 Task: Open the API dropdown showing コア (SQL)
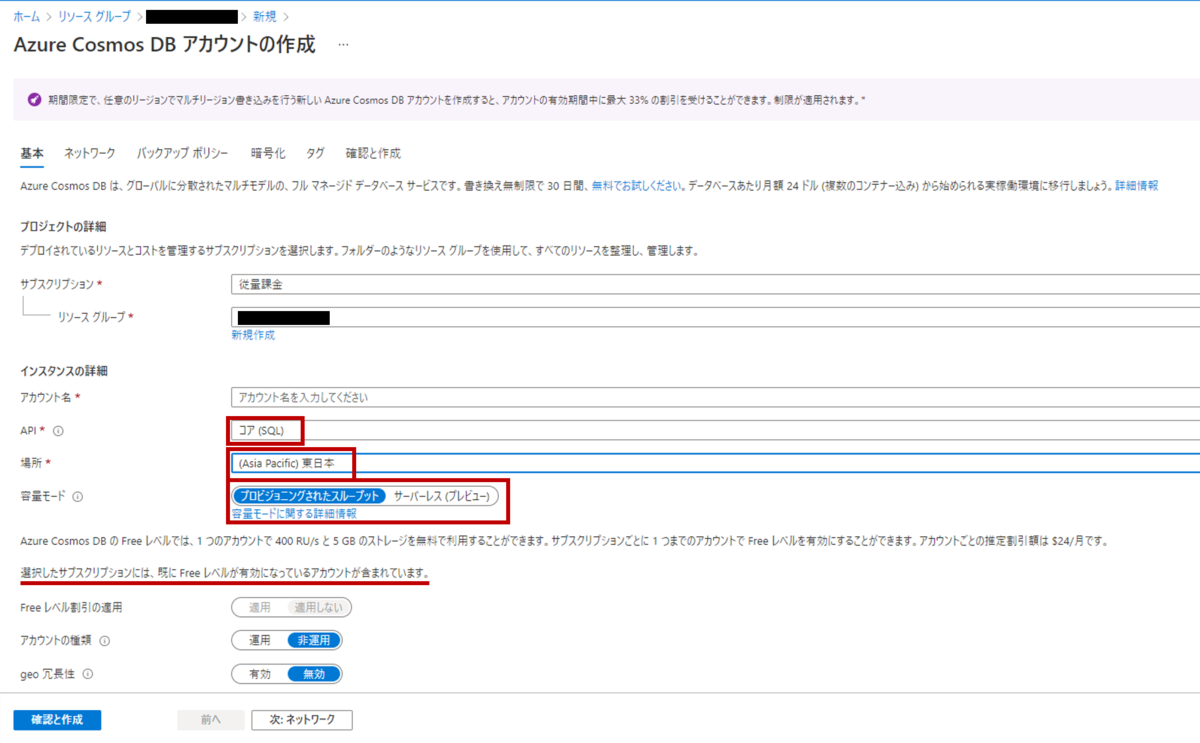[715, 430]
